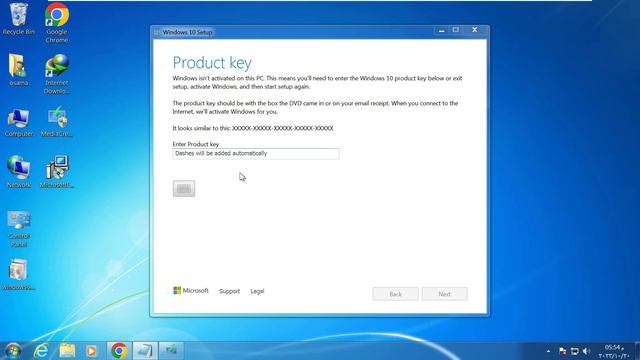Open the network status tray icon
The height and width of the screenshot is (360, 640).
point(575,351)
